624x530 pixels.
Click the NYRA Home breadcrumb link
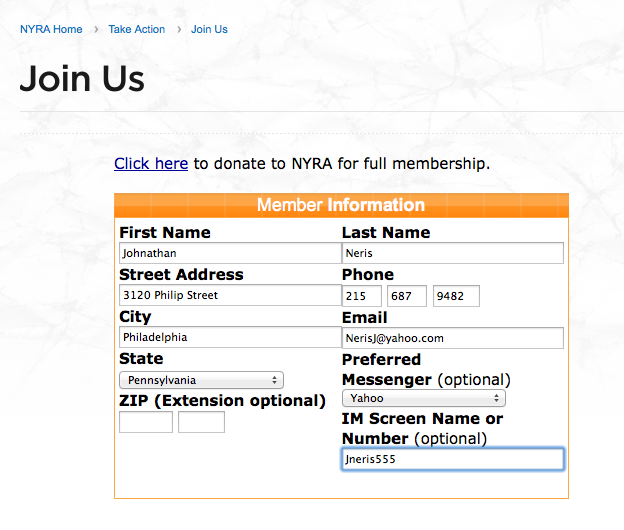click(x=51, y=29)
